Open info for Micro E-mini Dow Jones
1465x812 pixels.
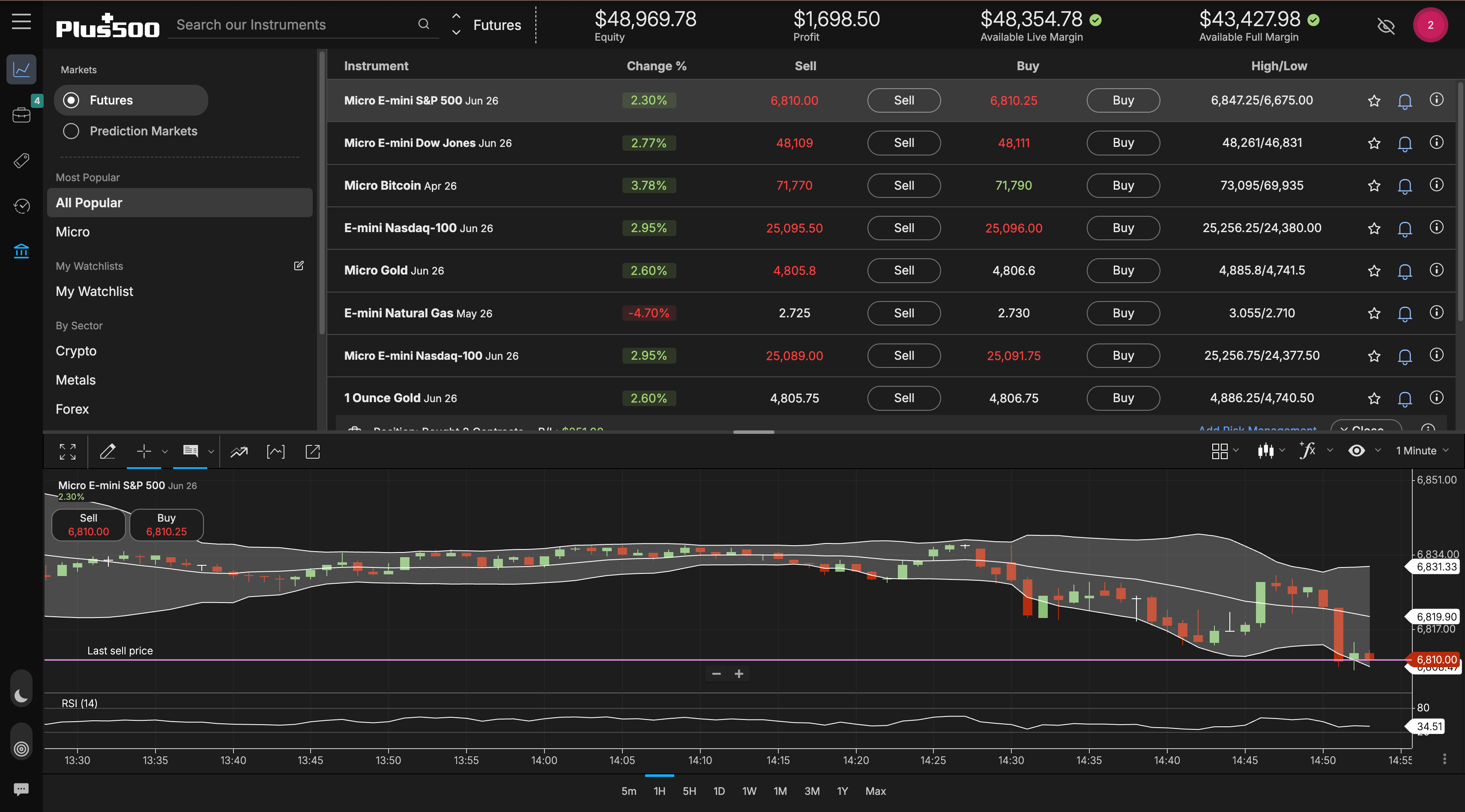coord(1437,142)
